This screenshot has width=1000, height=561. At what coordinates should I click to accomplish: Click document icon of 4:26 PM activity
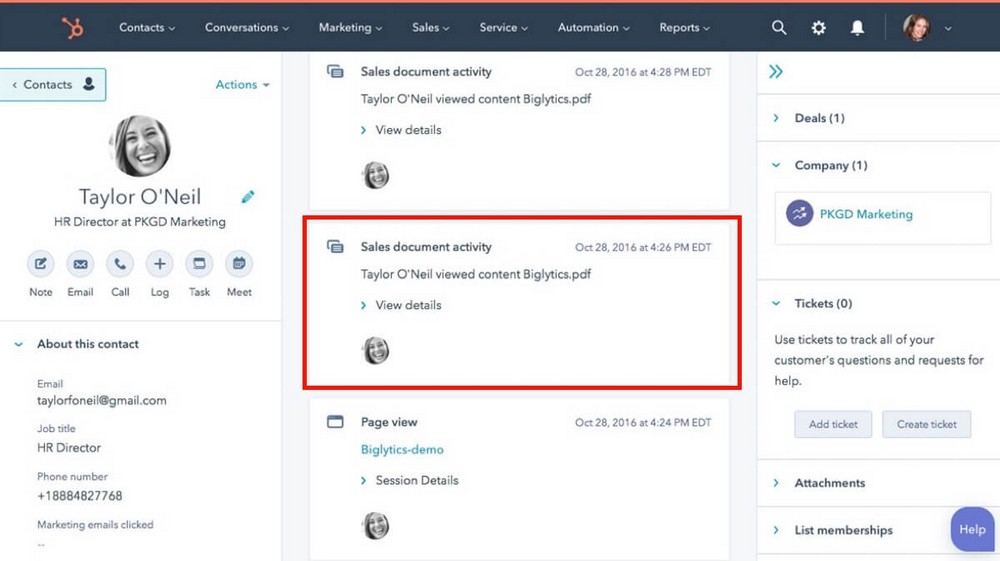[x=335, y=247]
